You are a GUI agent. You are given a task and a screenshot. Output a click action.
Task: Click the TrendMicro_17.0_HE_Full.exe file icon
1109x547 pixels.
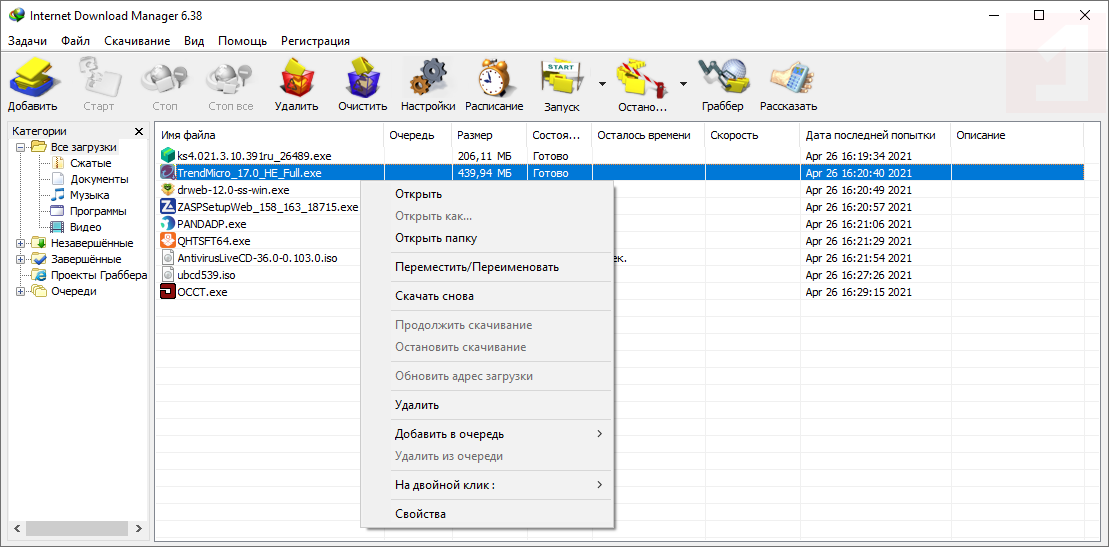(x=168, y=172)
